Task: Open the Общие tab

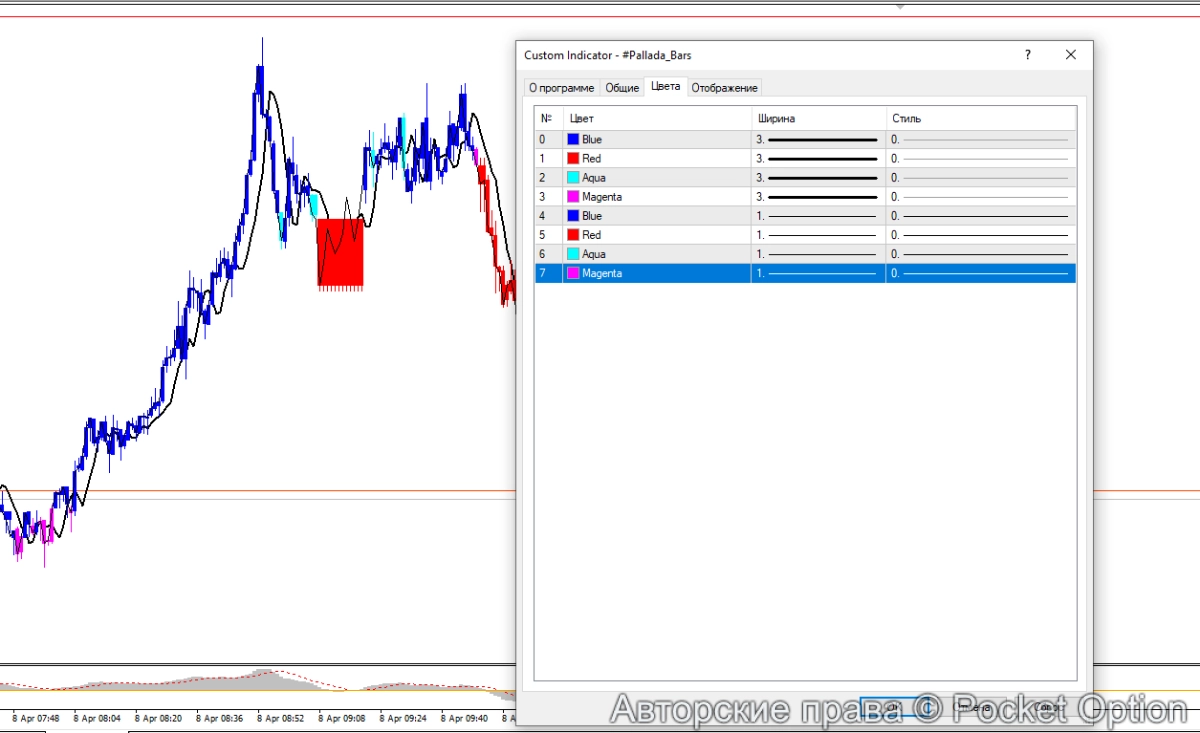Action: [x=622, y=88]
